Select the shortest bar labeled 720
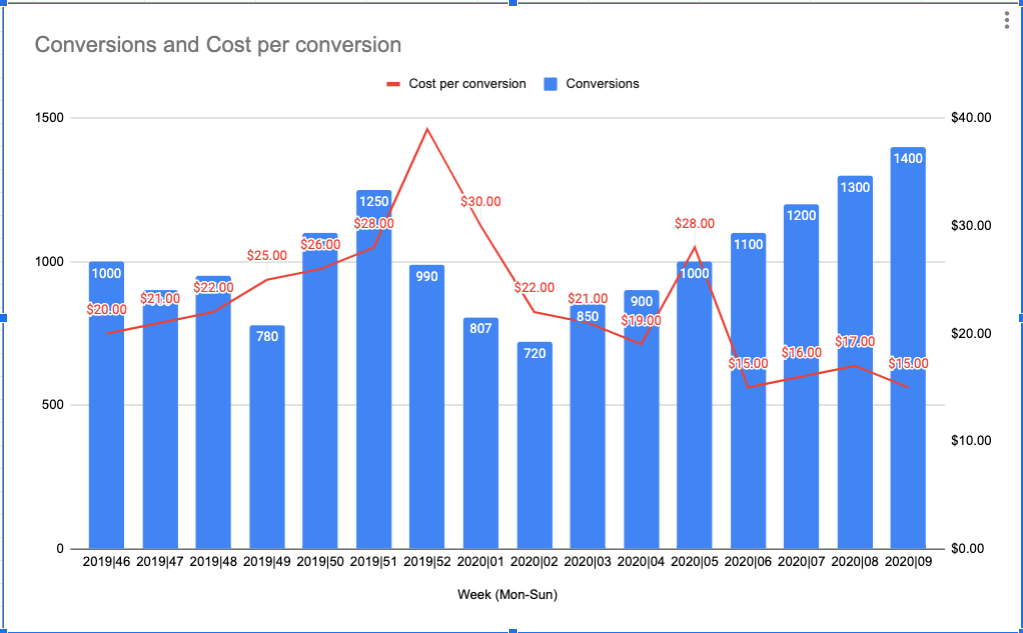Screen dimensions: 1023x633 [537, 450]
